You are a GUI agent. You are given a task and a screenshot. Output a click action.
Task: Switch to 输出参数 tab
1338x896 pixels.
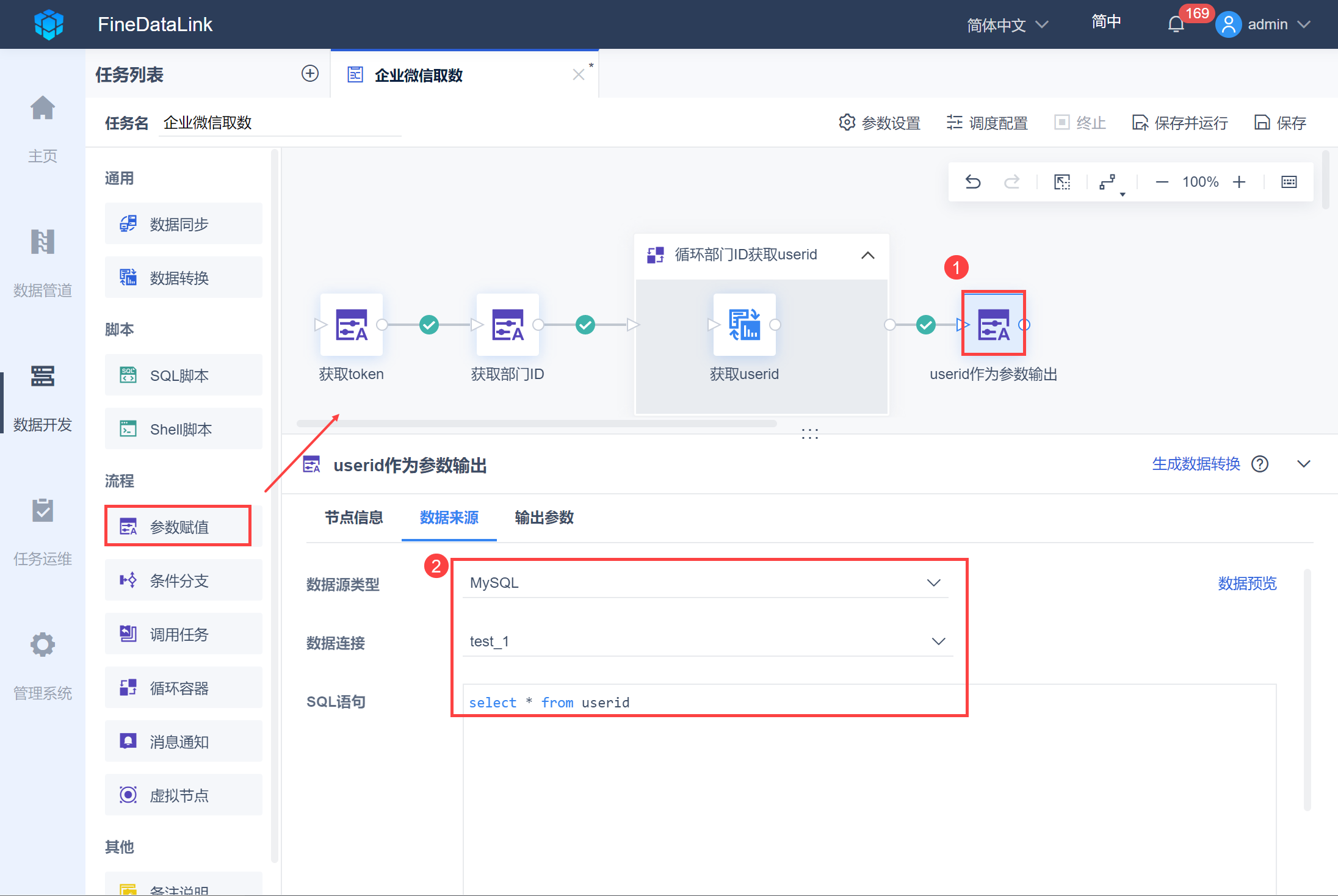[x=544, y=518]
